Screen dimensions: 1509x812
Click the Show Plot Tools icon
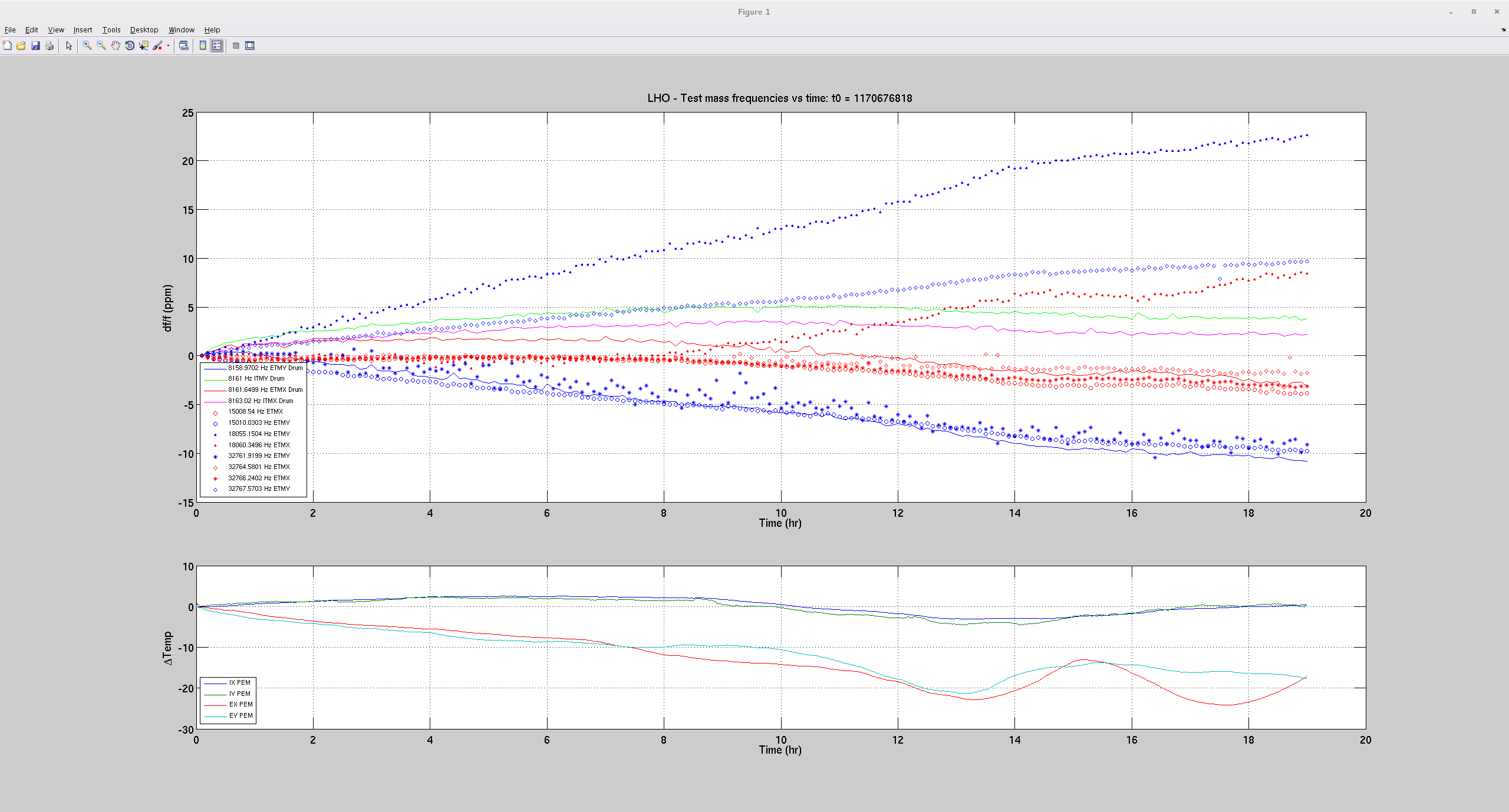click(250, 45)
